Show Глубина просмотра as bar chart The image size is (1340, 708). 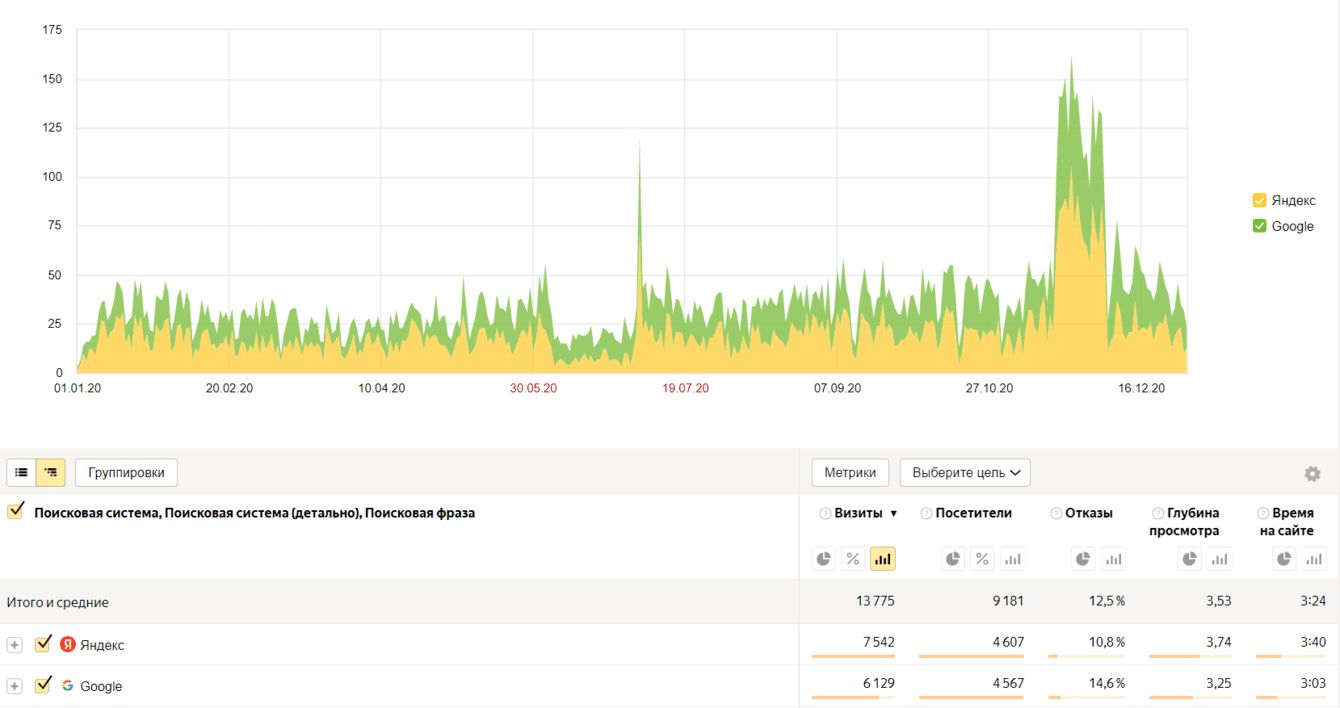pyautogui.click(x=1219, y=559)
